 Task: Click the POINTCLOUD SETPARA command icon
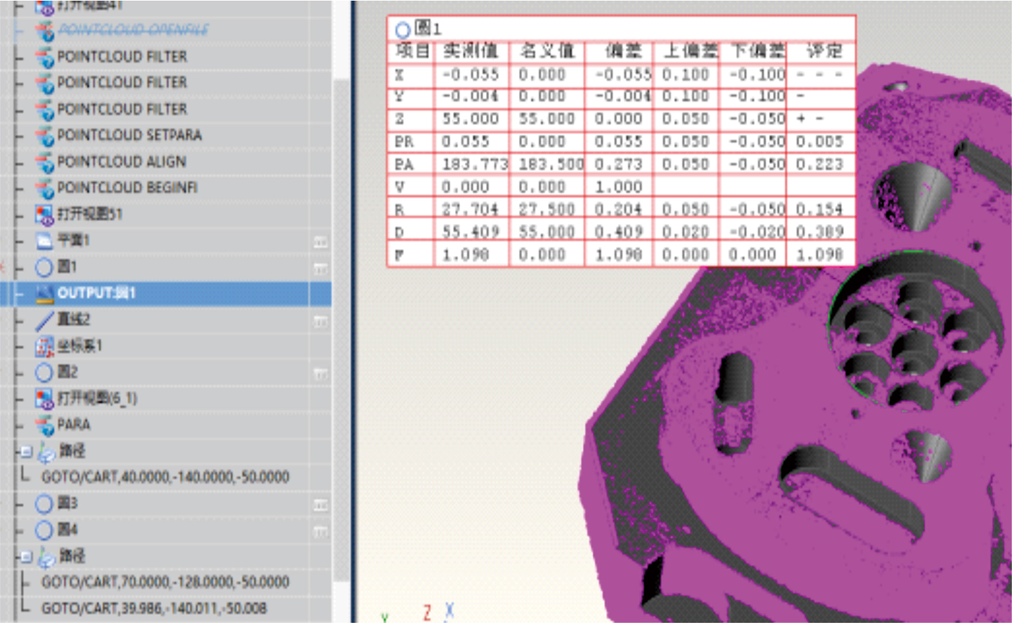pyautogui.click(x=44, y=136)
